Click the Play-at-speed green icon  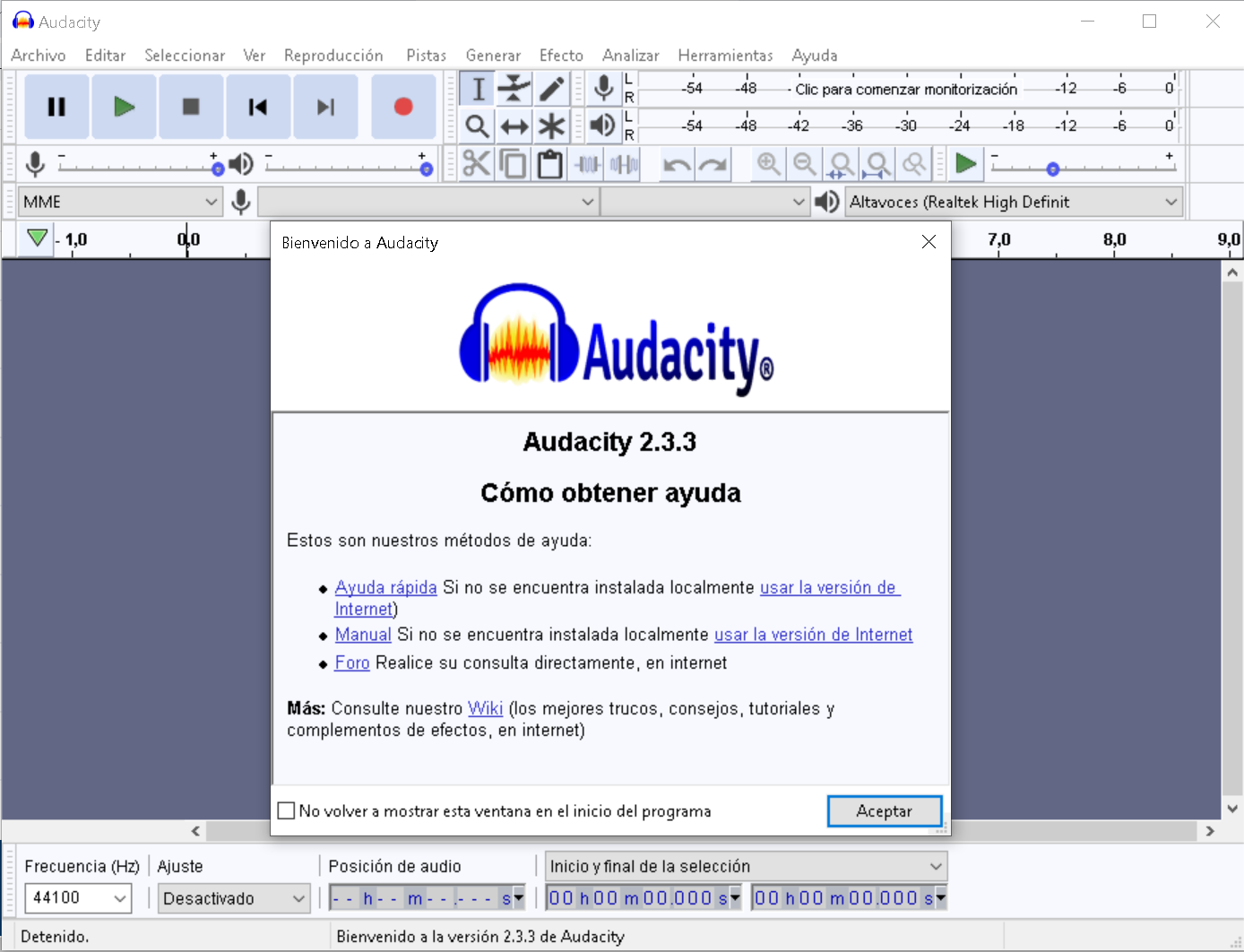[x=966, y=164]
